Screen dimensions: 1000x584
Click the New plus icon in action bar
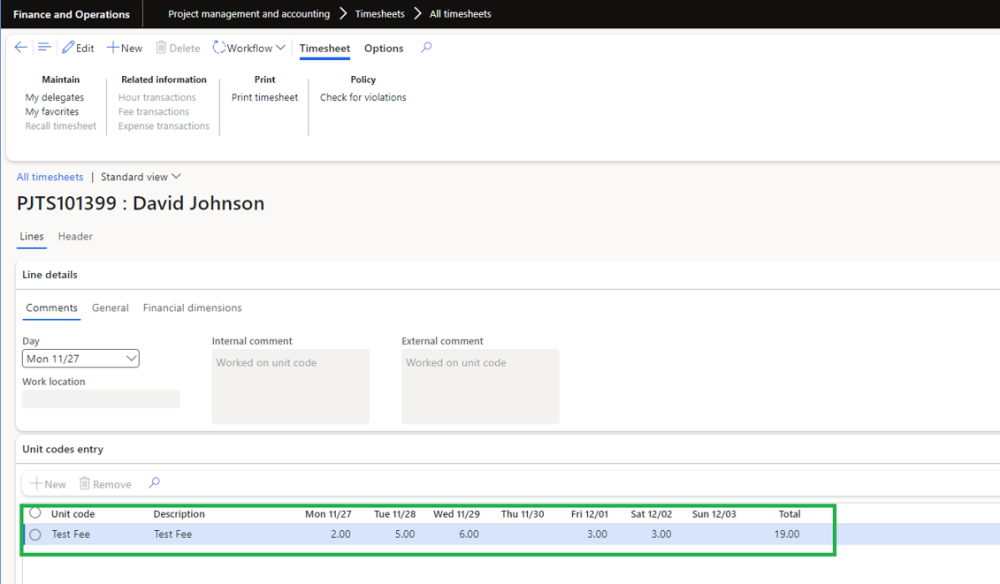pyautogui.click(x=112, y=48)
